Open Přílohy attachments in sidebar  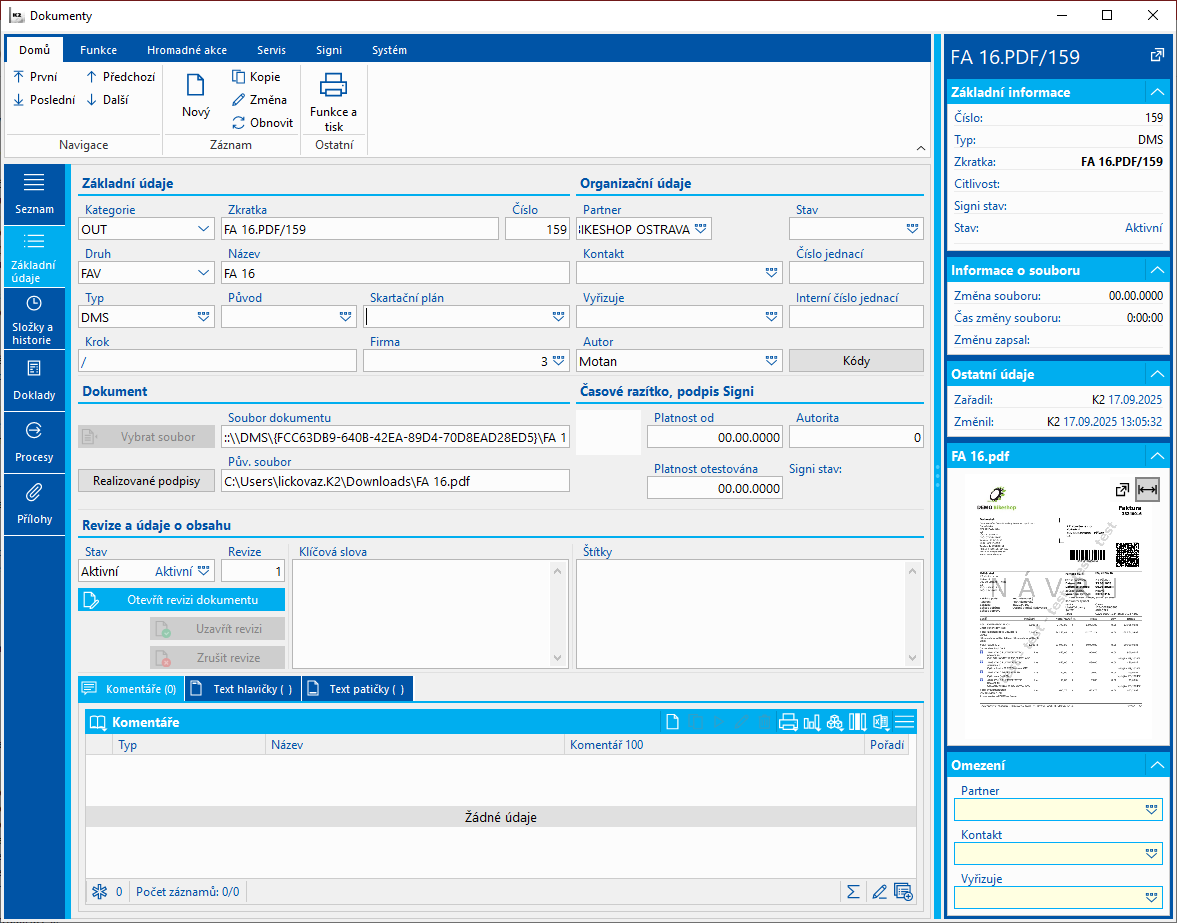pyautogui.click(x=34, y=504)
